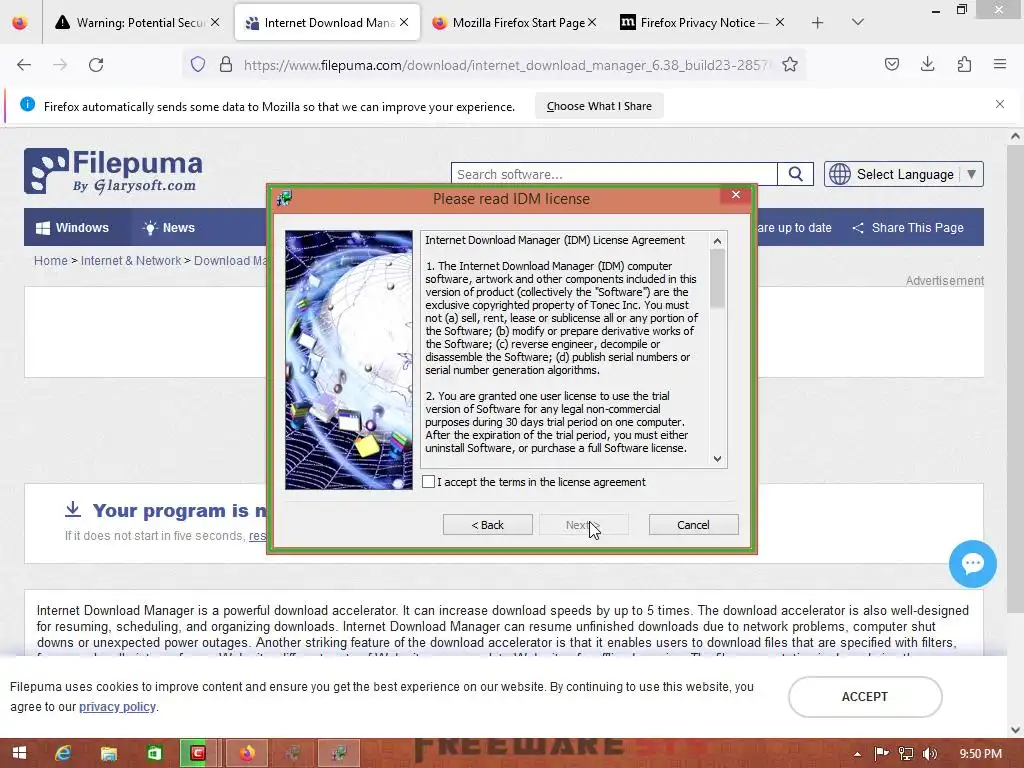Click the Search software field
Screen dimensions: 1024x768
tap(614, 174)
